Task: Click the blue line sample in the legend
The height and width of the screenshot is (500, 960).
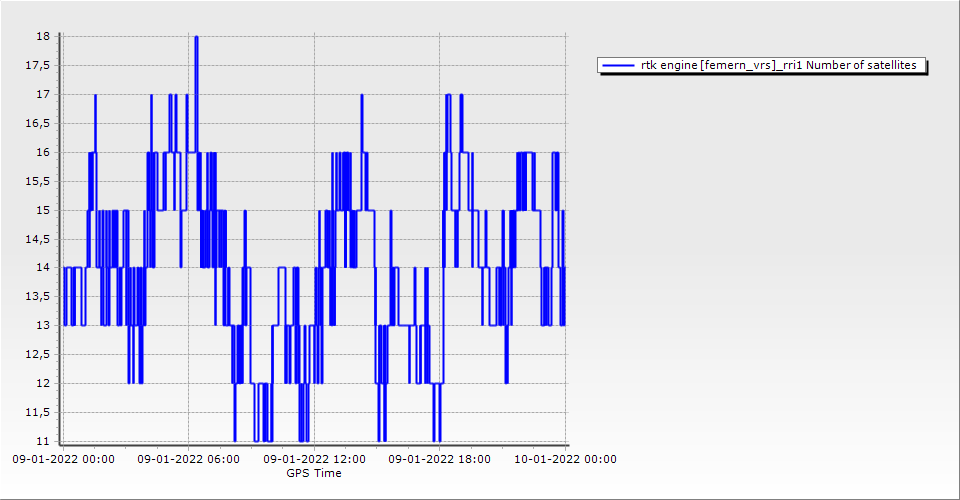Action: [619, 65]
